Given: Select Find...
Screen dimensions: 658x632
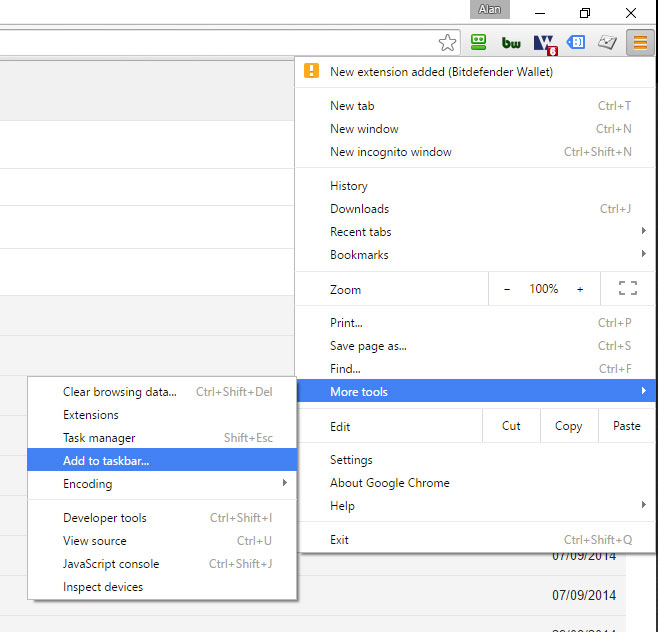Looking at the screenshot, I should point(475,369).
